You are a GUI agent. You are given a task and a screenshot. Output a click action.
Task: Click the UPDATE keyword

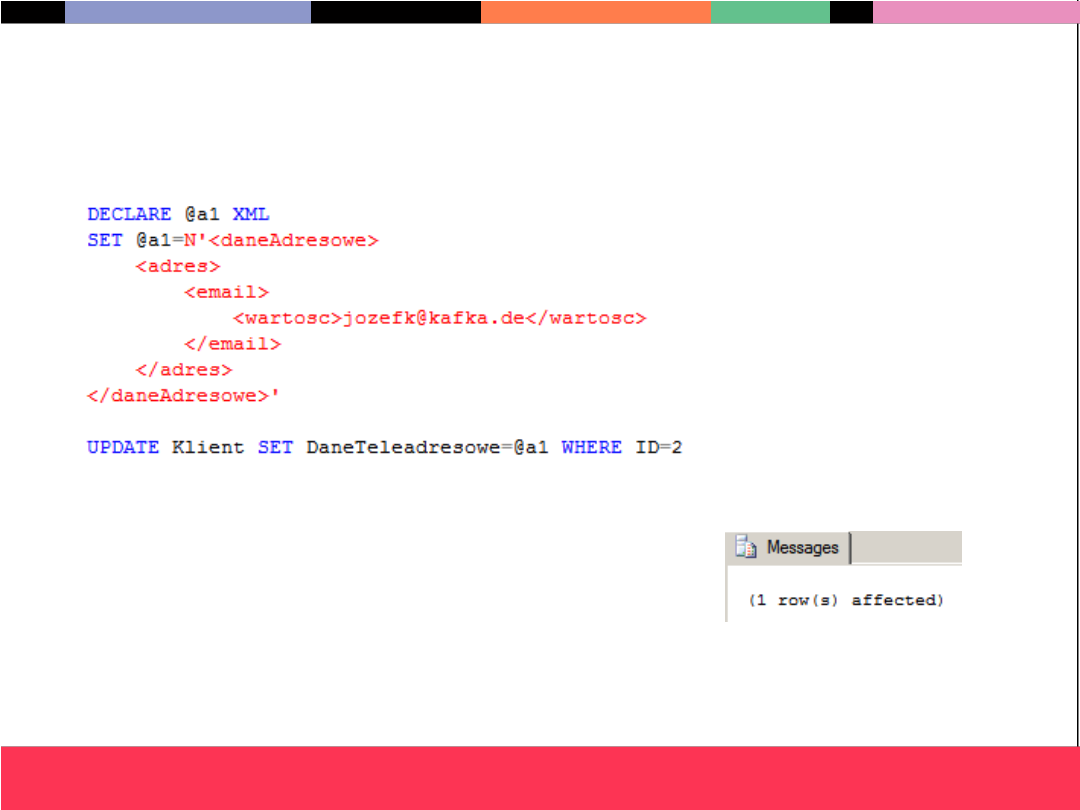[123, 448]
